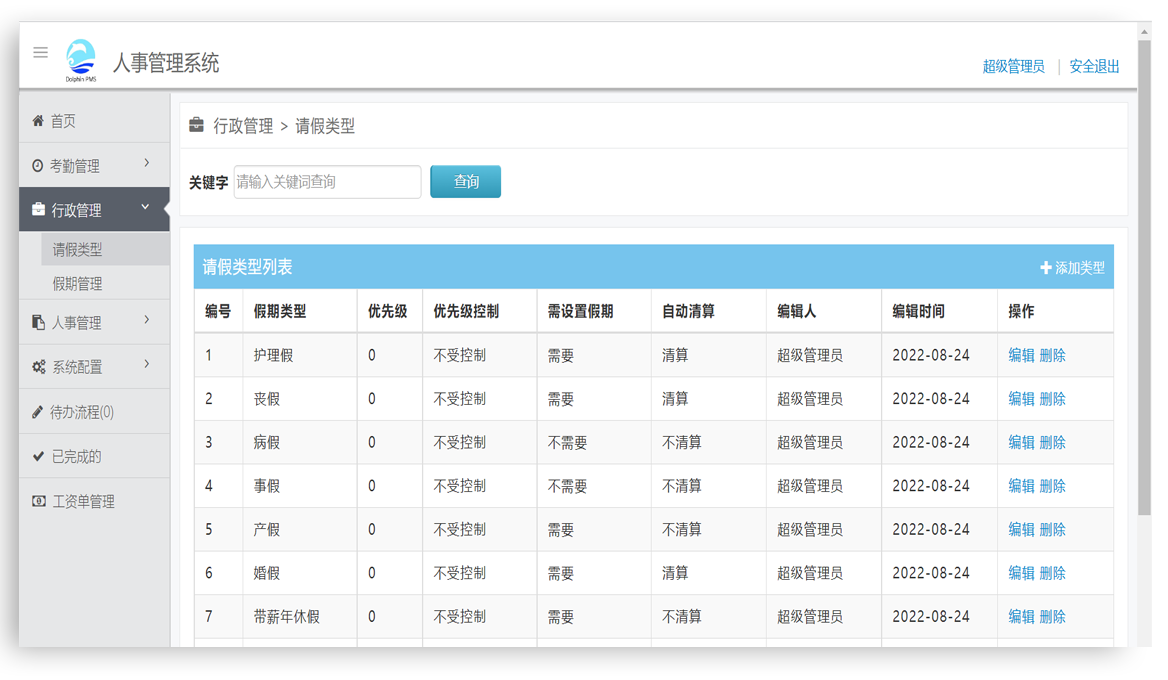Select the home icon beside 首页
Screen dimensions: 1168x680
pos(40,120)
